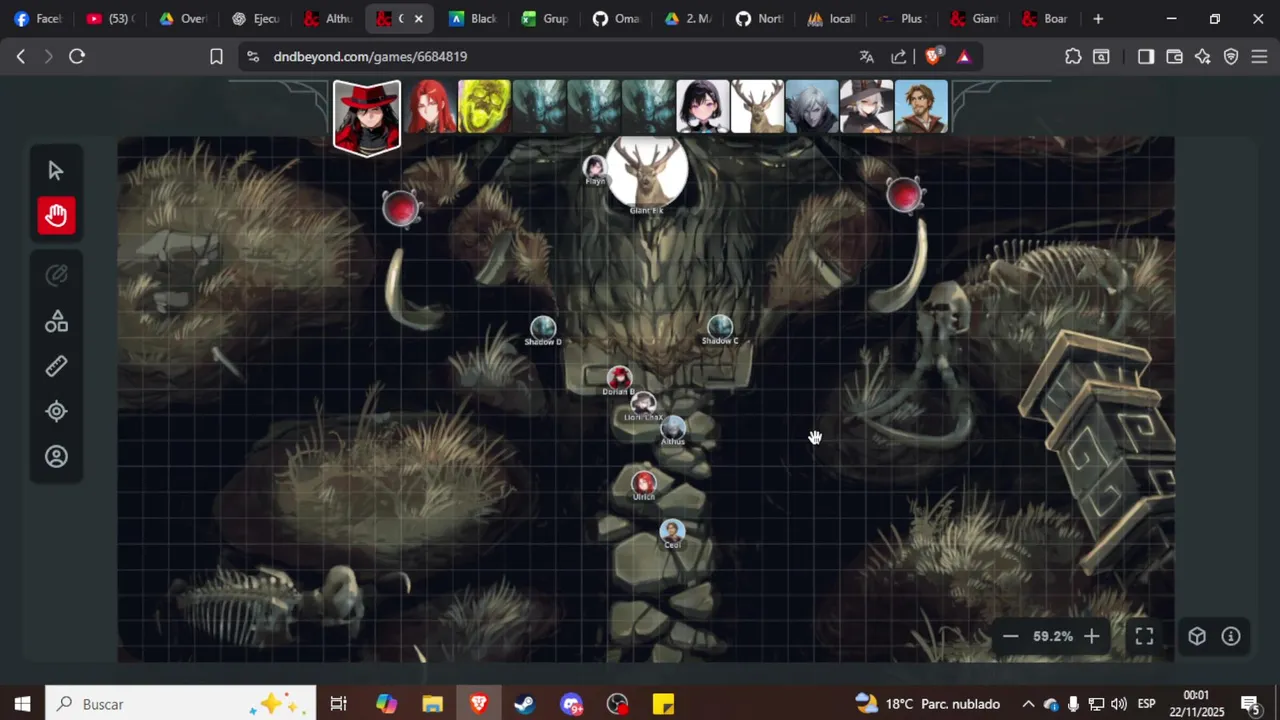Open Task View on taskbar
The image size is (1280, 720).
click(338, 704)
